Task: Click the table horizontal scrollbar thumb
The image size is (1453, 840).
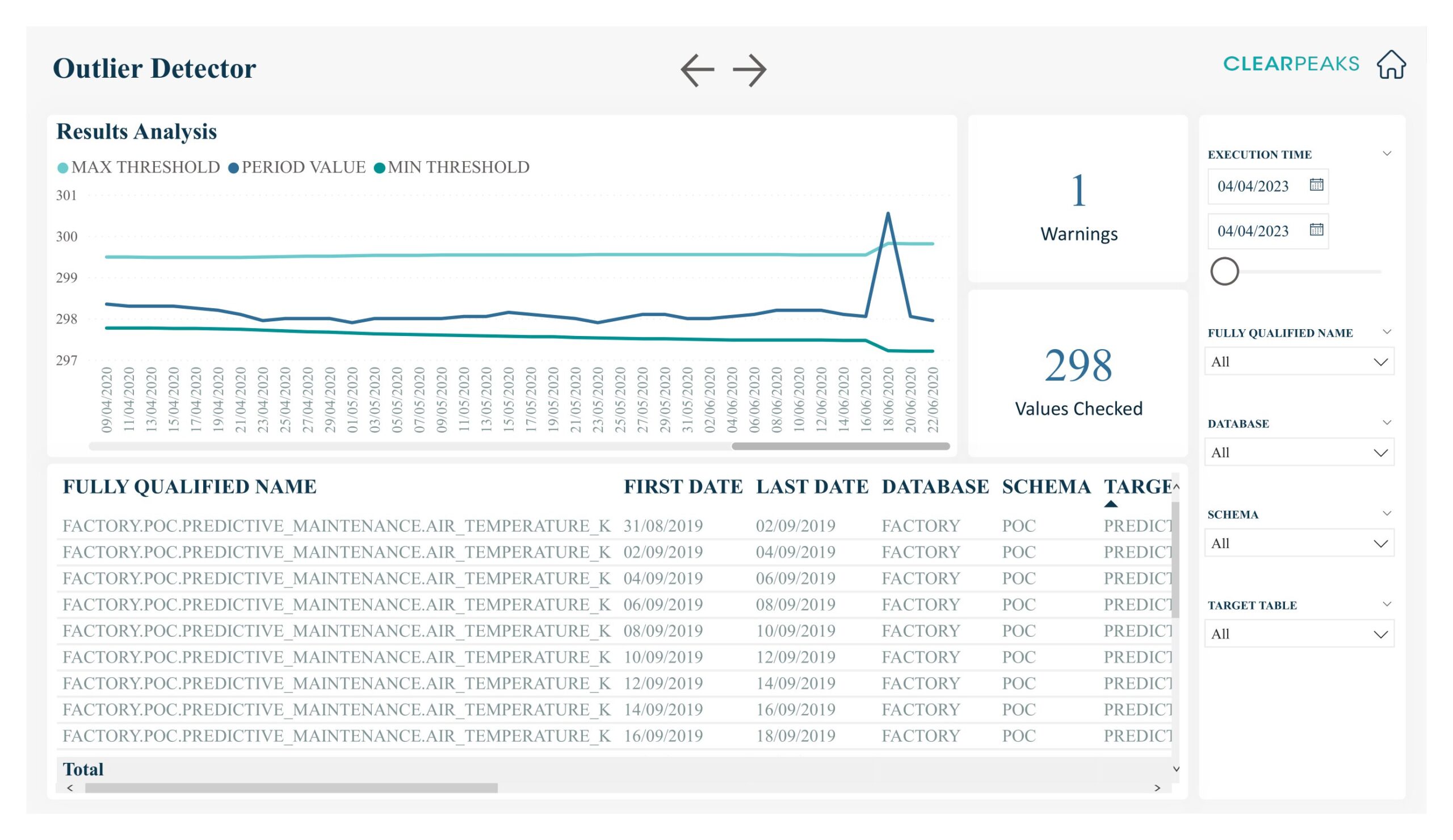Action: (291, 788)
